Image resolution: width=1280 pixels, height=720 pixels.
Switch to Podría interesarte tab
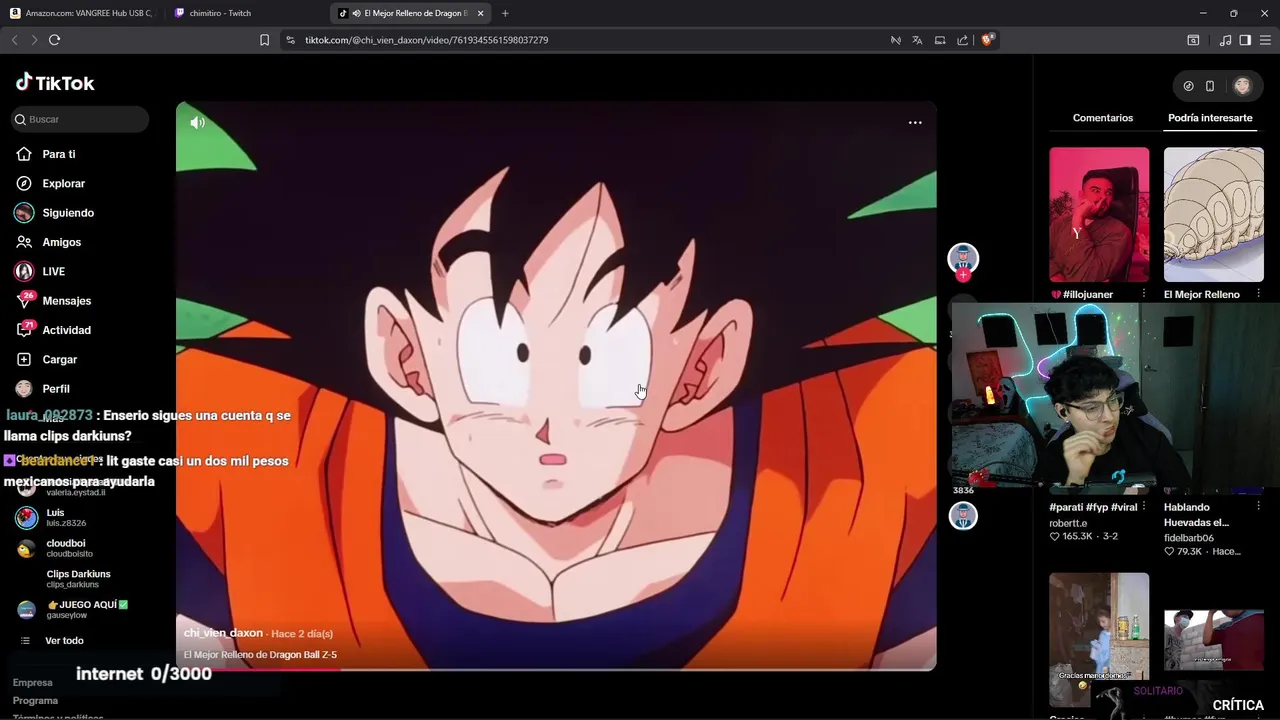pos(1210,118)
